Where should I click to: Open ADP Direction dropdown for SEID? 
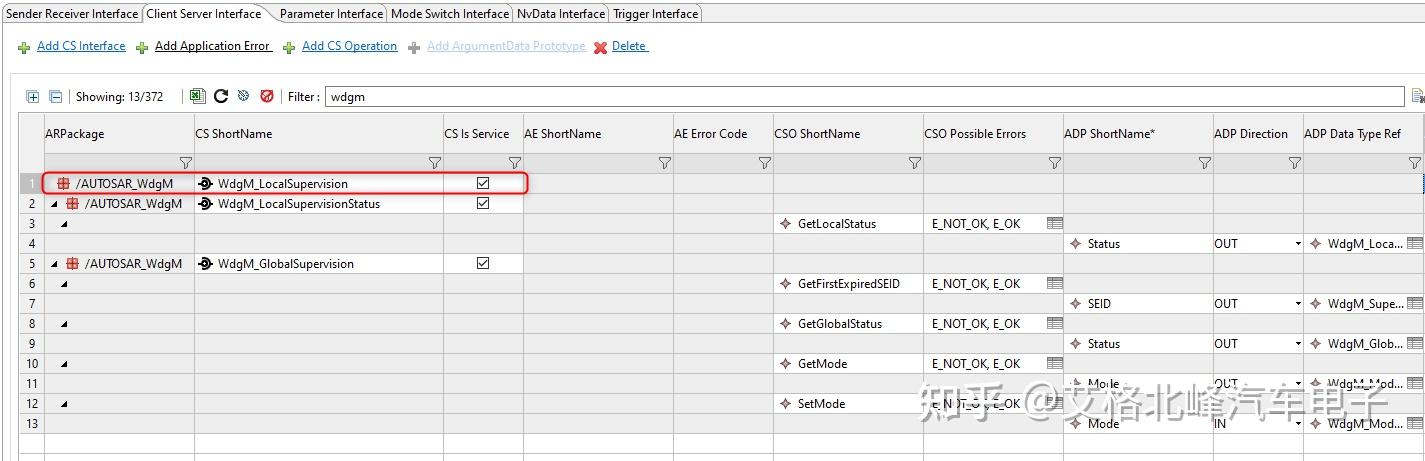click(1298, 304)
